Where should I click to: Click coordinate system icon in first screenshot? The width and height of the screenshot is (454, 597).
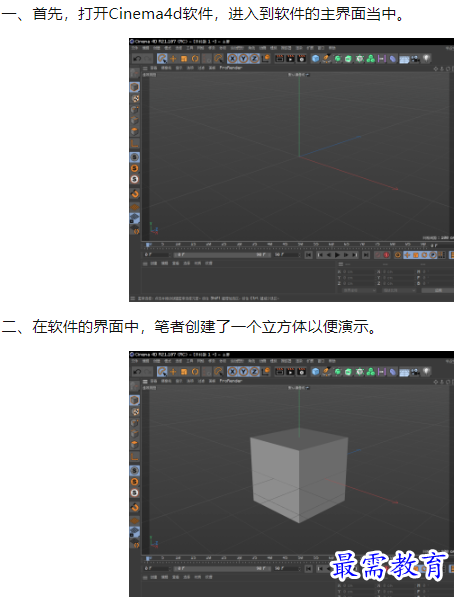click(x=265, y=59)
